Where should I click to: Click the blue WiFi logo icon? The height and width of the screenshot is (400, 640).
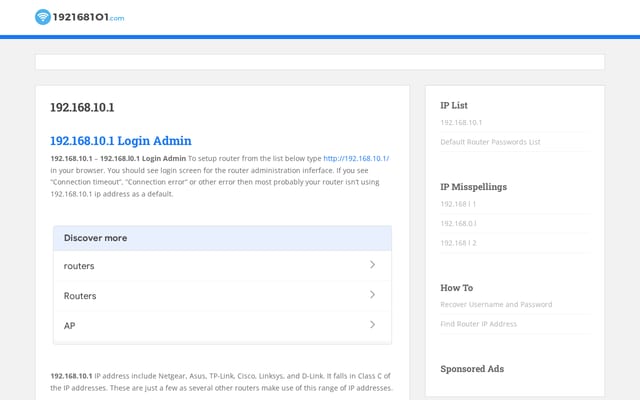[42, 17]
